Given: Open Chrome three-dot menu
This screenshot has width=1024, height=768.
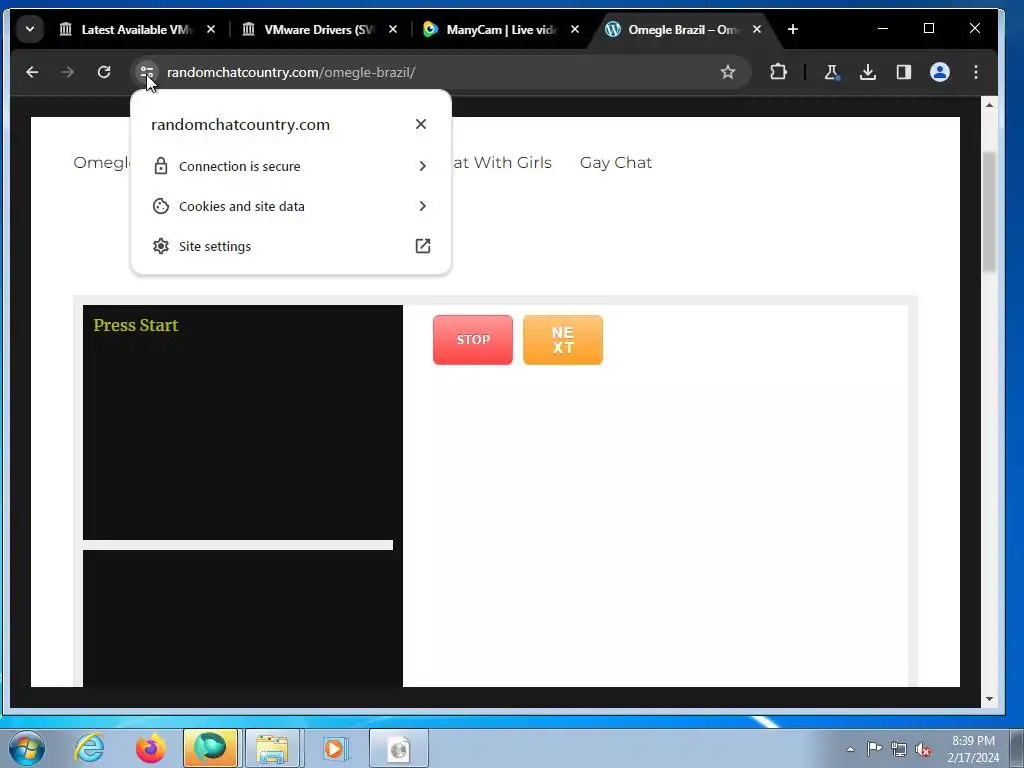Looking at the screenshot, I should 976,72.
